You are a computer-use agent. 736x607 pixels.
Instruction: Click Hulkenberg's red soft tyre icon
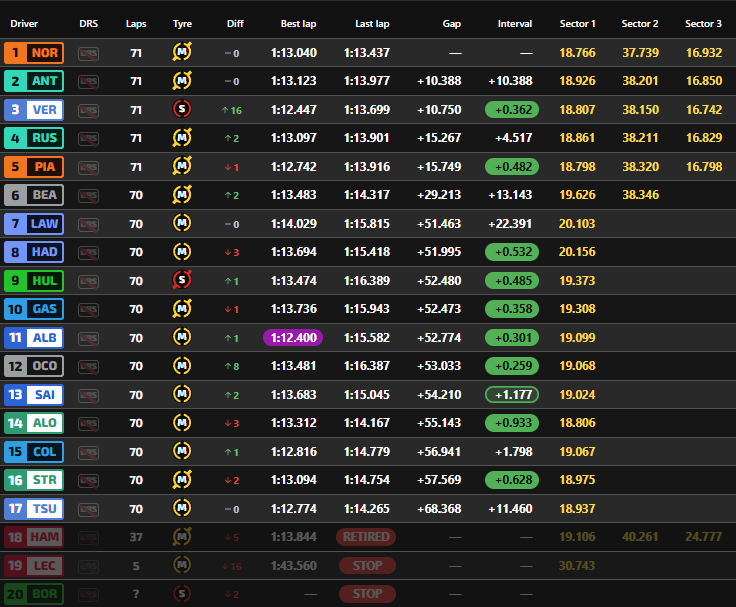point(182,281)
